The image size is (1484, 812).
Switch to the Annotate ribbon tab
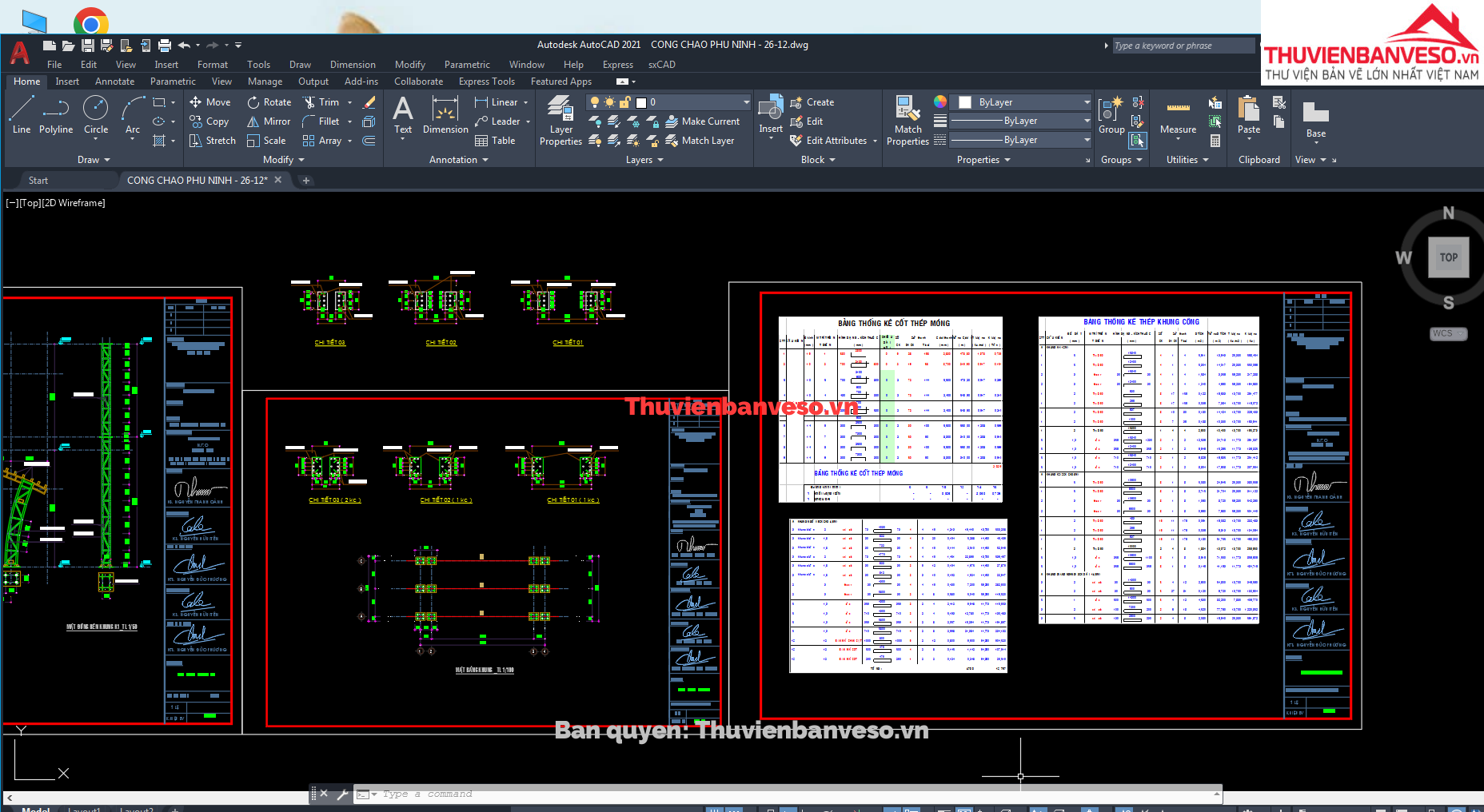coord(114,82)
